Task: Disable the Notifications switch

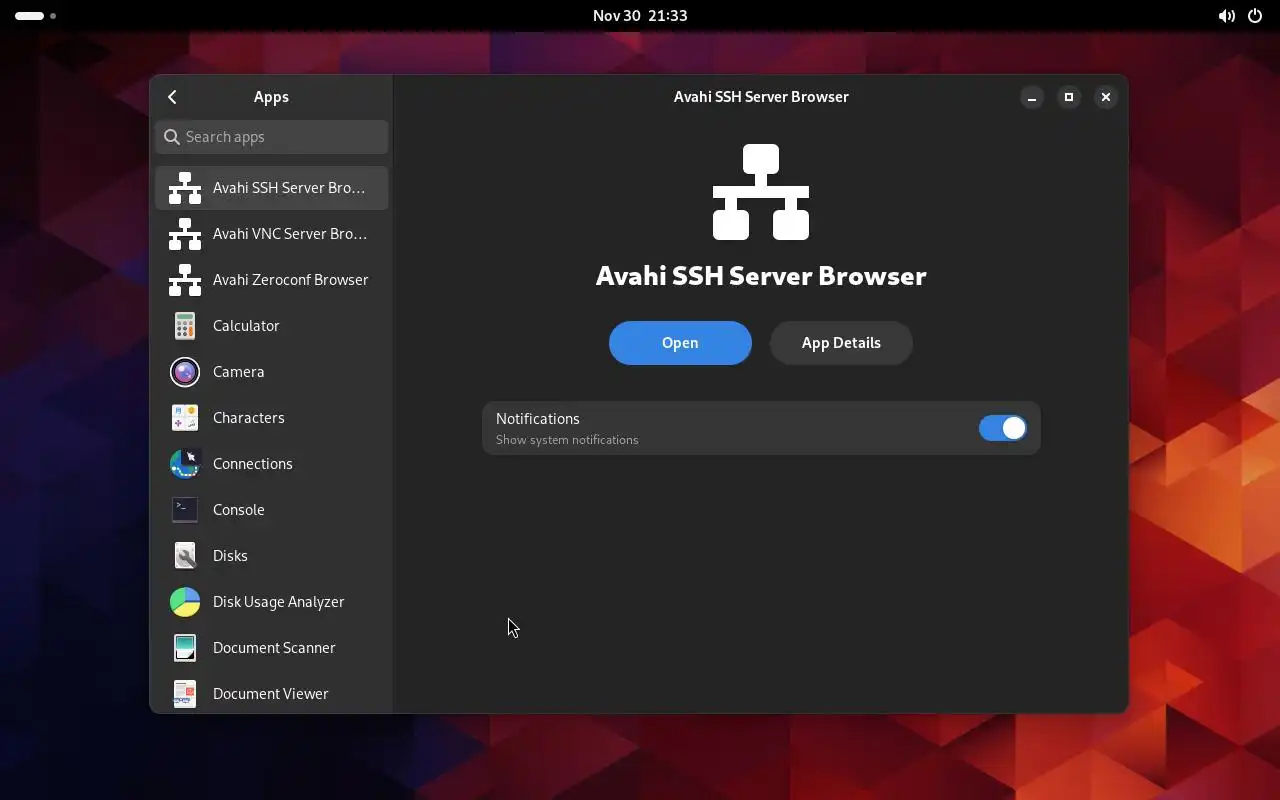Action: click(1003, 428)
